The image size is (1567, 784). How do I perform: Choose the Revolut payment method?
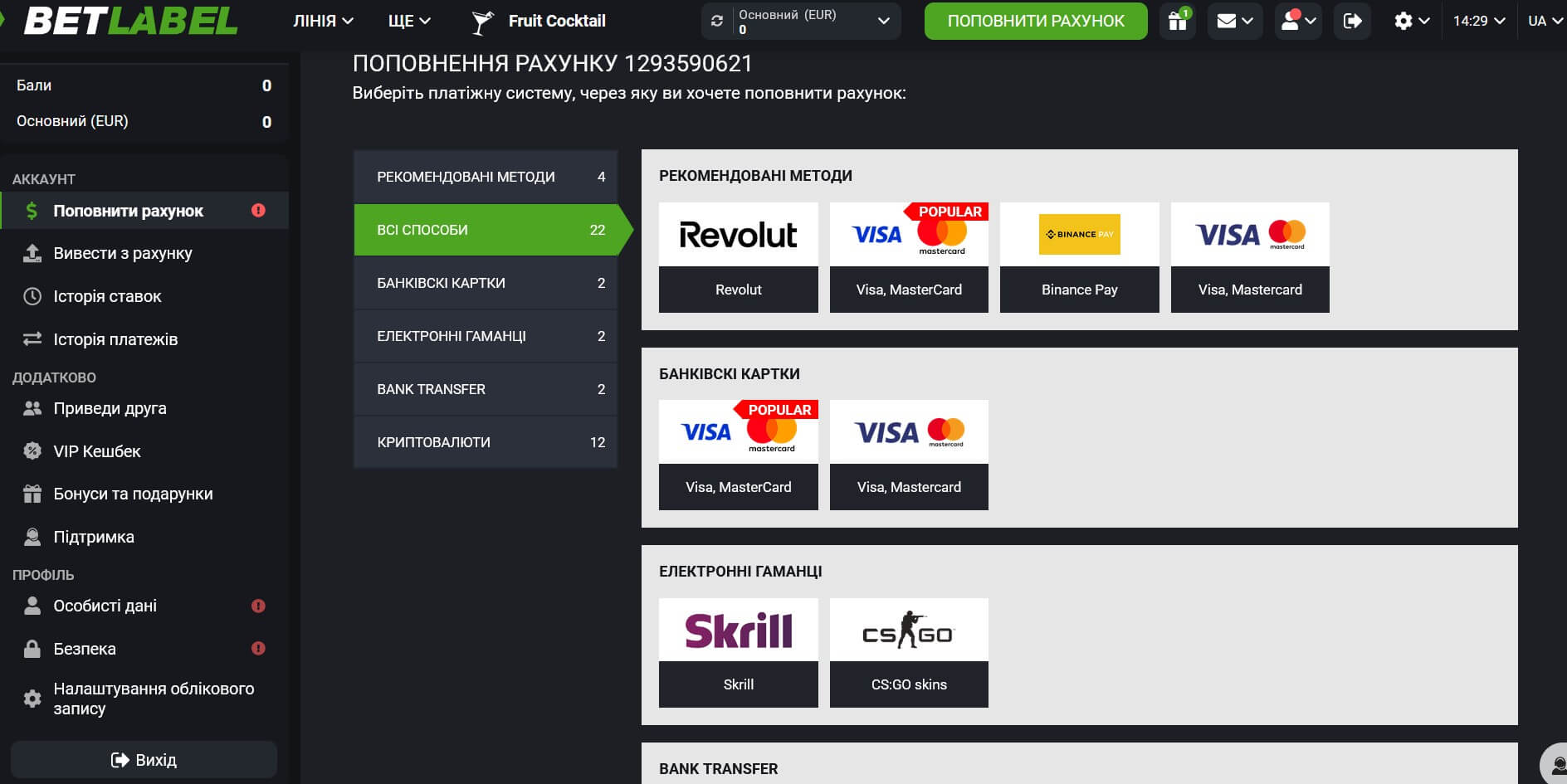pos(738,257)
